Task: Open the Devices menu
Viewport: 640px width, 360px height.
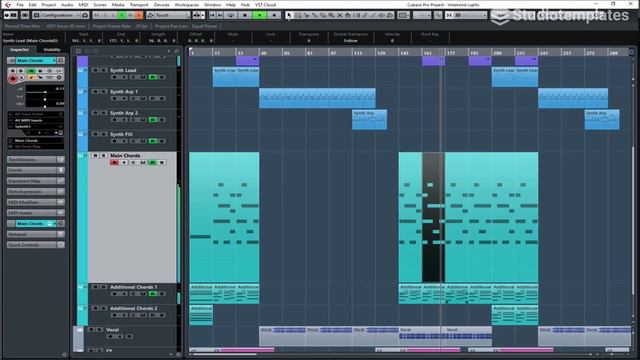Action: [161, 4]
